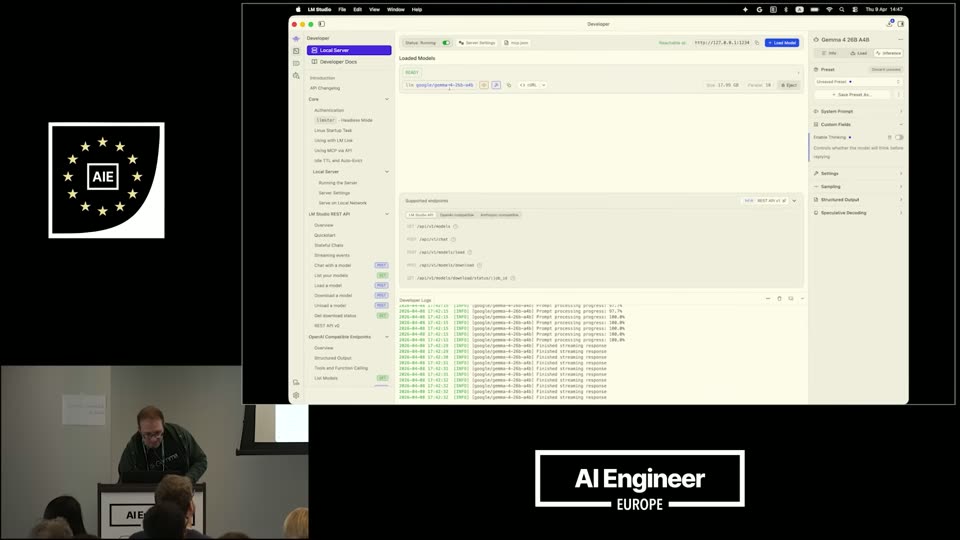Image resolution: width=960 pixels, height=540 pixels.
Task: Collapse the Supported endpoints panel chevron
Action: (x=795, y=201)
